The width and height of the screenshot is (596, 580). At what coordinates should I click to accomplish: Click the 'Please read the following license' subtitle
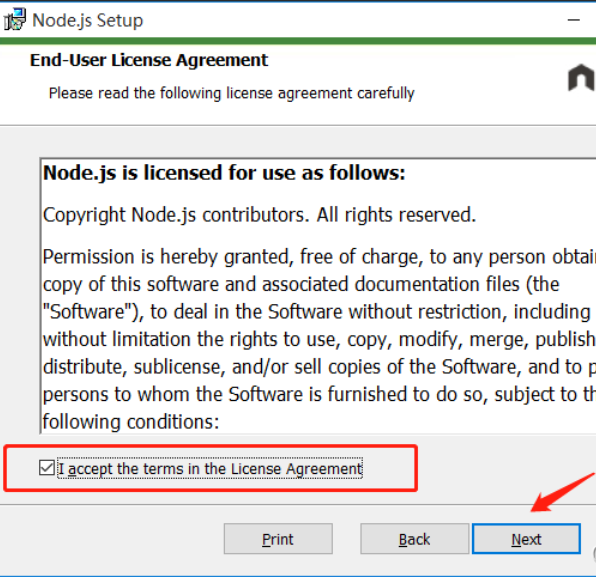pyautogui.click(x=231, y=93)
